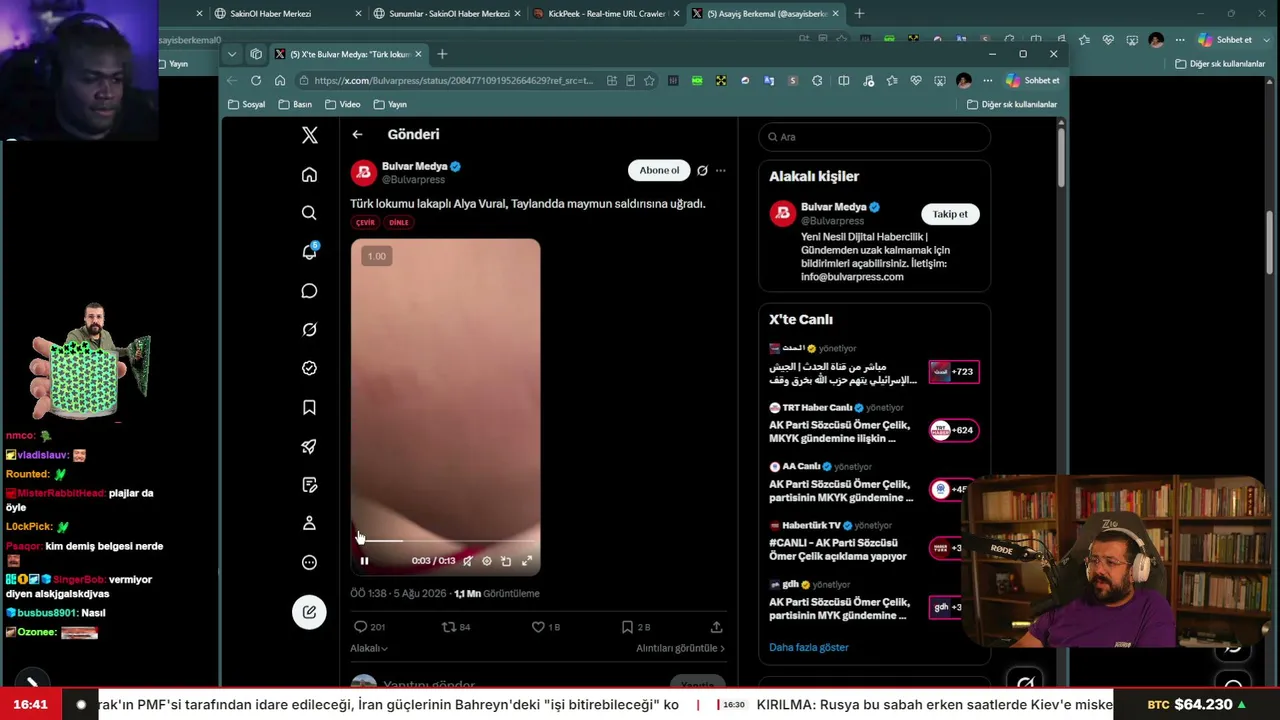The image size is (1280, 720).
Task: Expand Diğer sık kullanılanlar in front window
Action: [1012, 104]
